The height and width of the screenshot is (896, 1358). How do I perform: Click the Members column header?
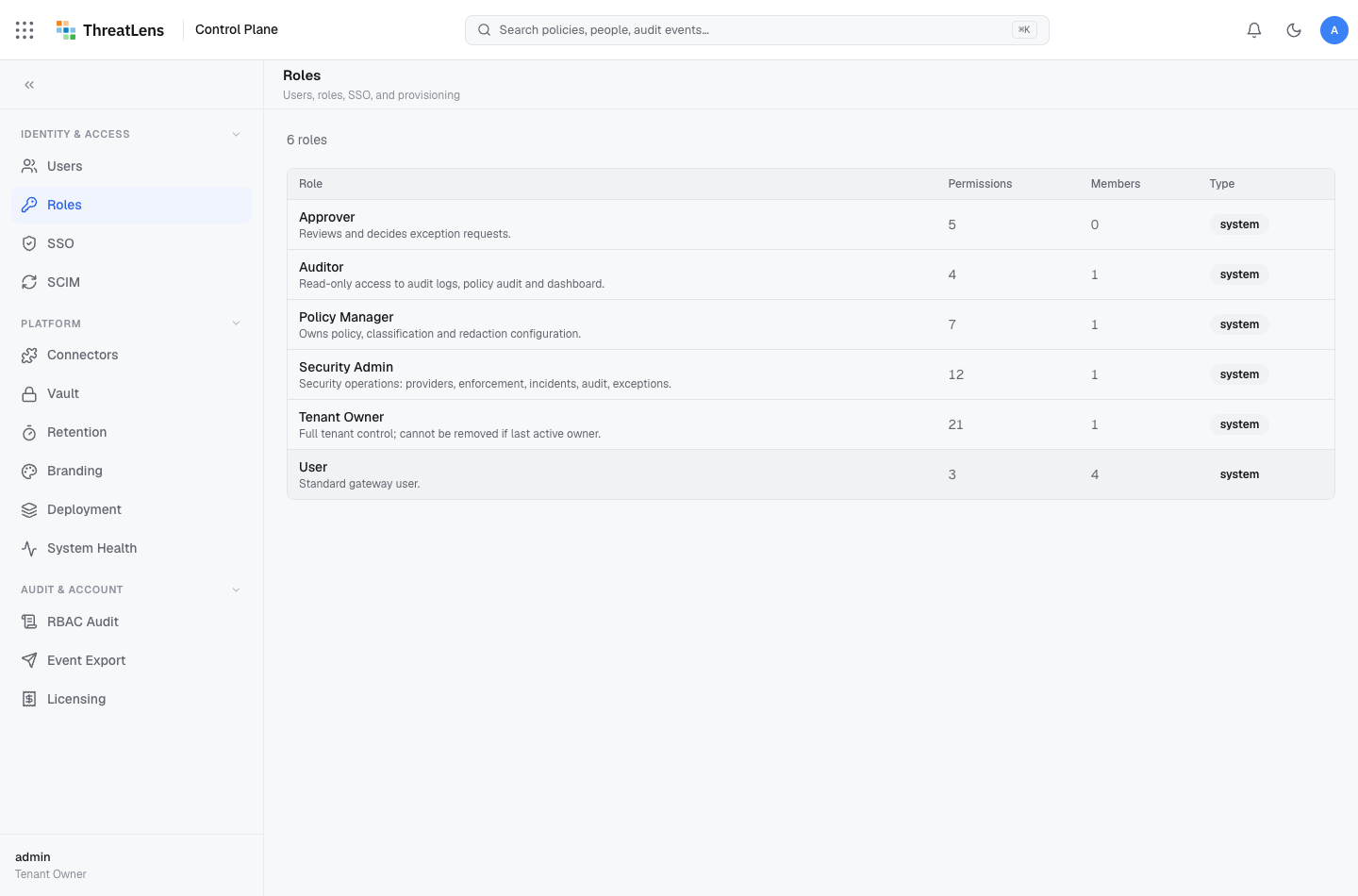click(1116, 184)
